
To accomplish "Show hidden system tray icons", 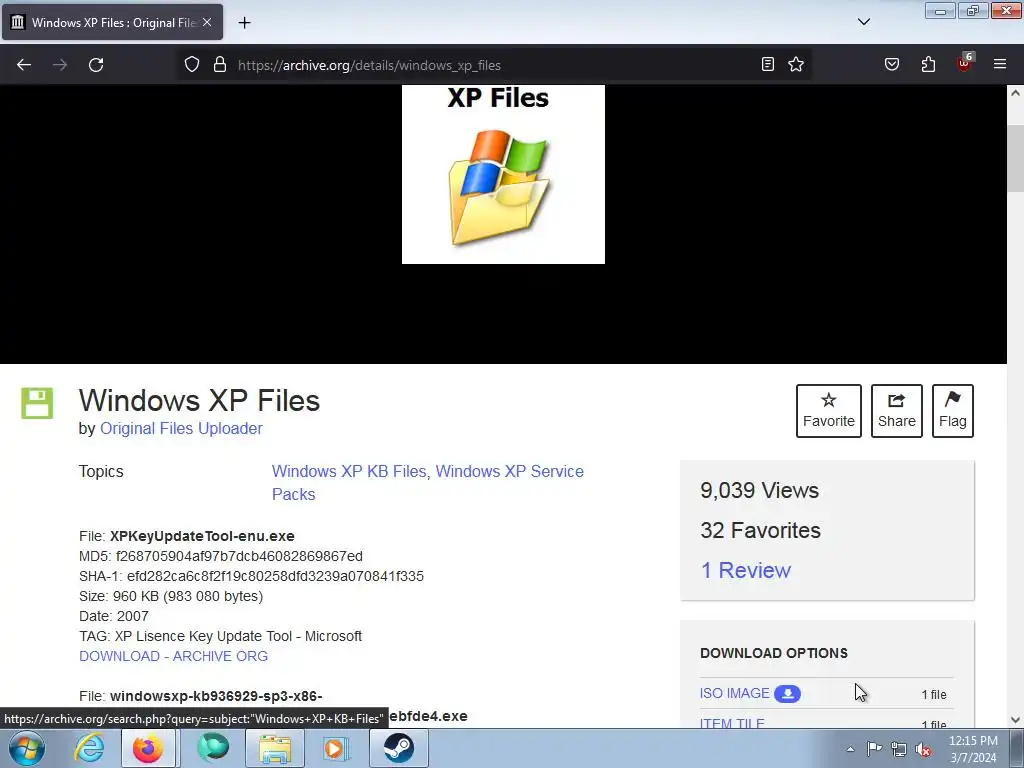I will (850, 749).
